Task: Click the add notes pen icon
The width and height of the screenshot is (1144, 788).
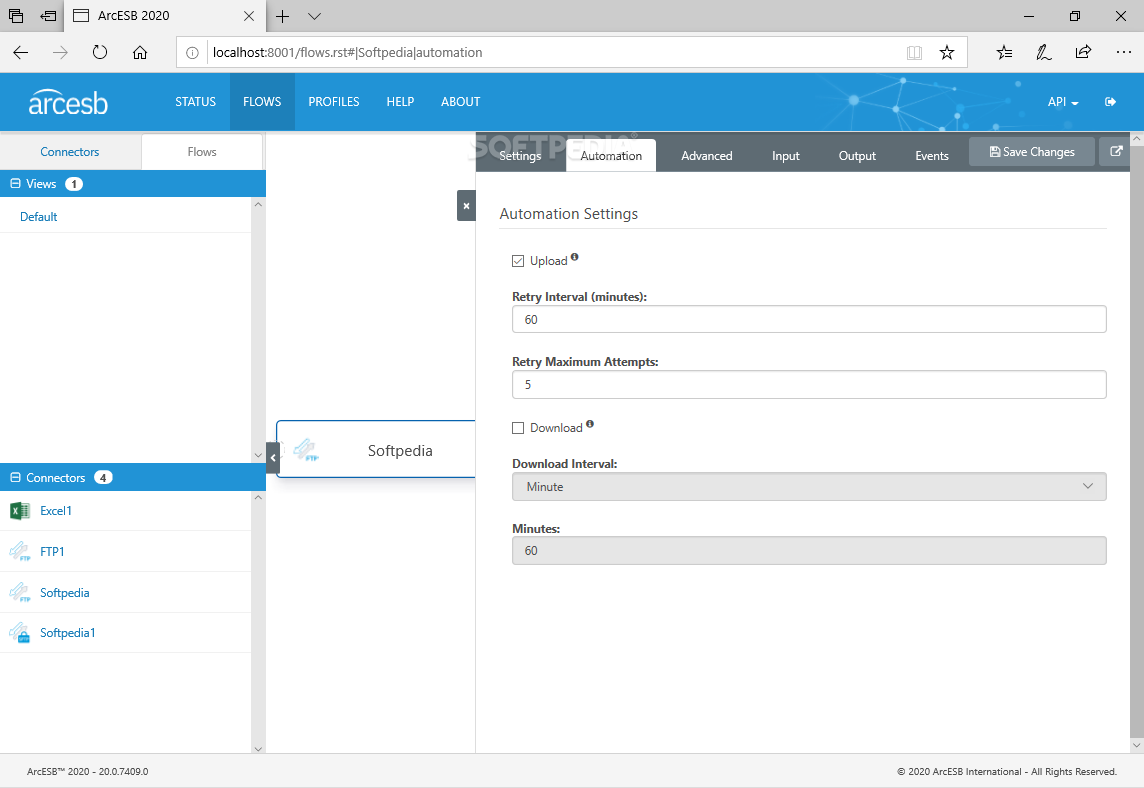Action: coord(1044,53)
